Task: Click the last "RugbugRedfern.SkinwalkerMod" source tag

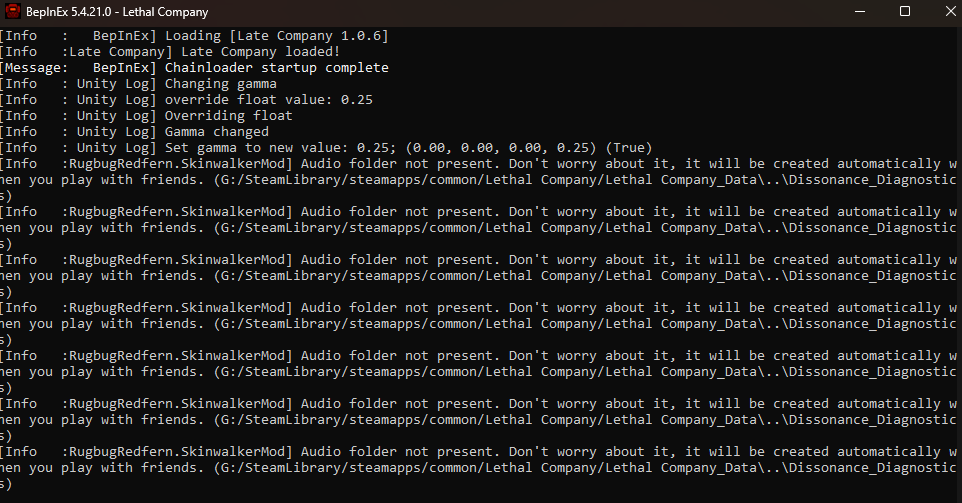Action: [x=178, y=452]
